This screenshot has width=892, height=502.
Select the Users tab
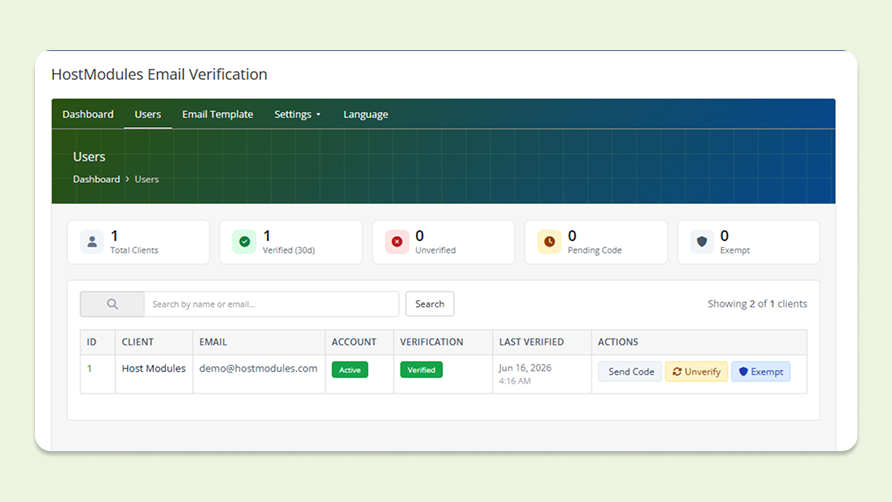(x=147, y=114)
